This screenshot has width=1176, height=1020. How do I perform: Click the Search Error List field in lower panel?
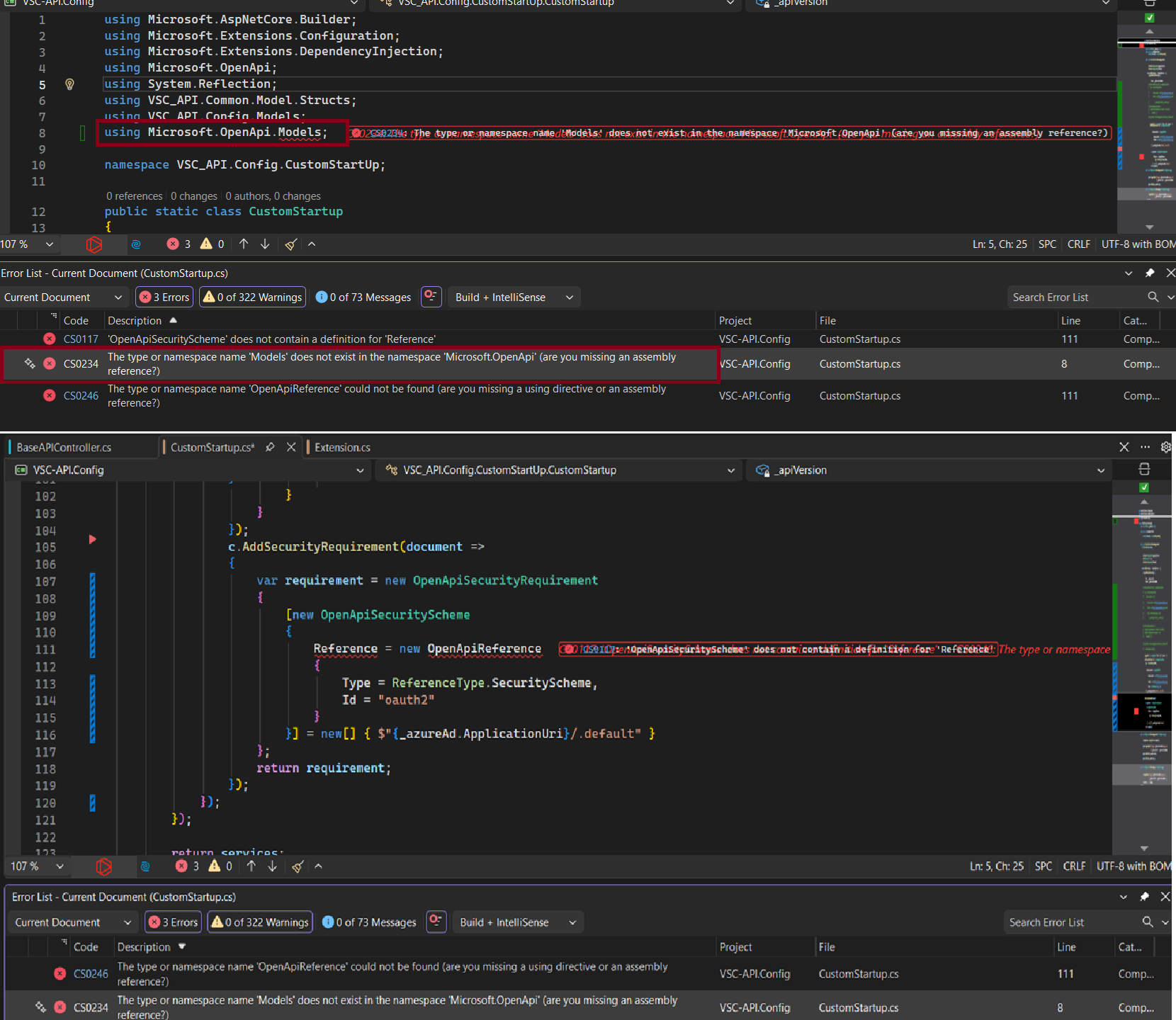point(1073,922)
